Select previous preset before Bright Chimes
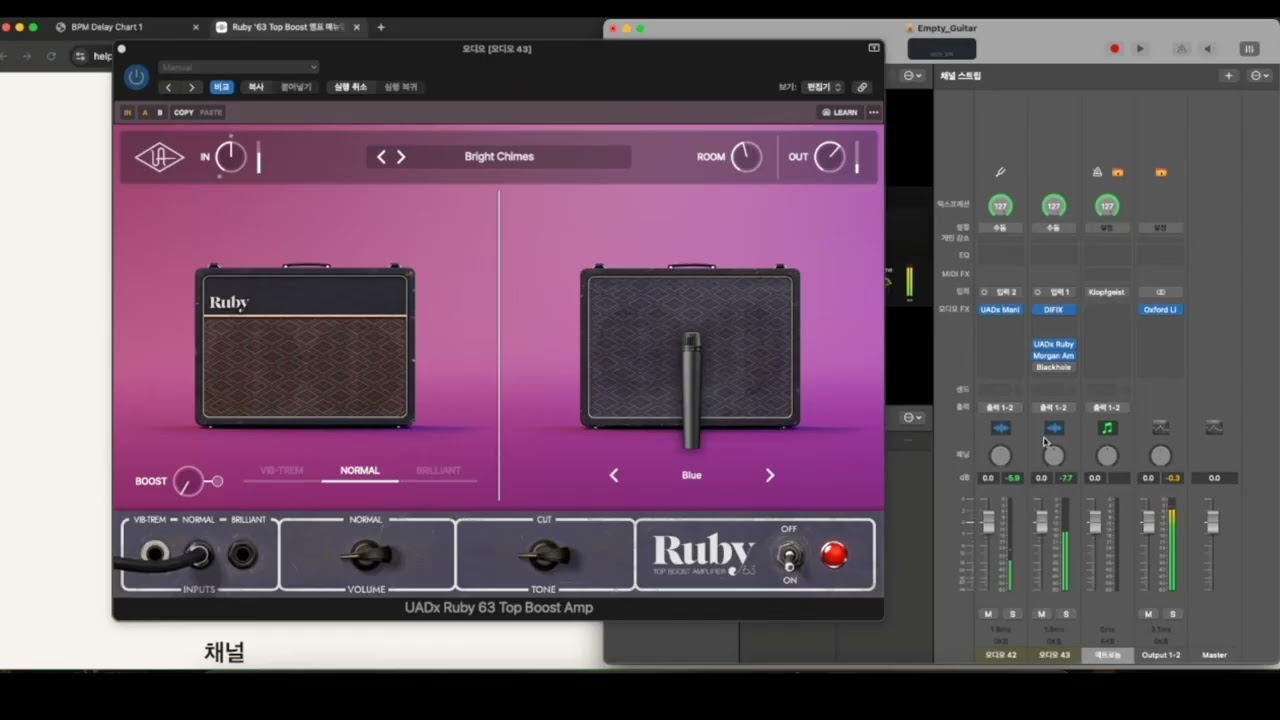The image size is (1280, 720). coord(381,157)
